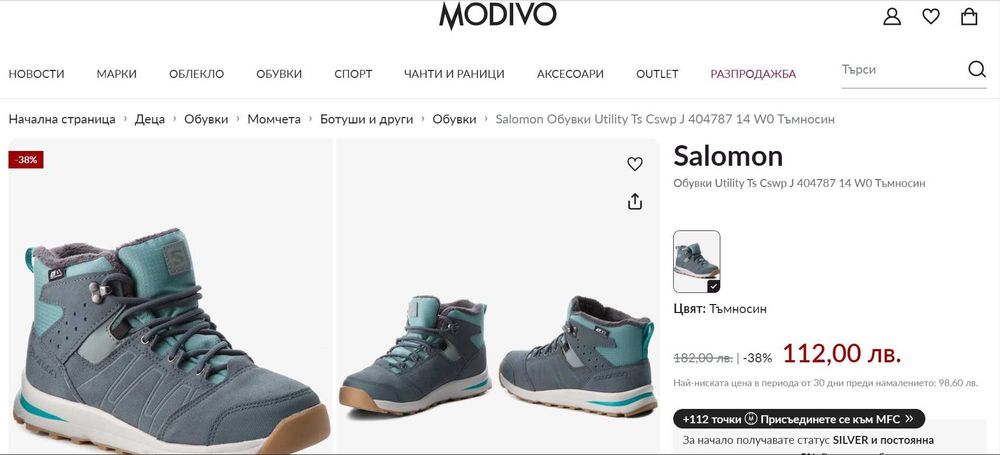Open the Ботуши и други breadcrumb link
Screen dimensions: 1000x455
[x=367, y=119]
